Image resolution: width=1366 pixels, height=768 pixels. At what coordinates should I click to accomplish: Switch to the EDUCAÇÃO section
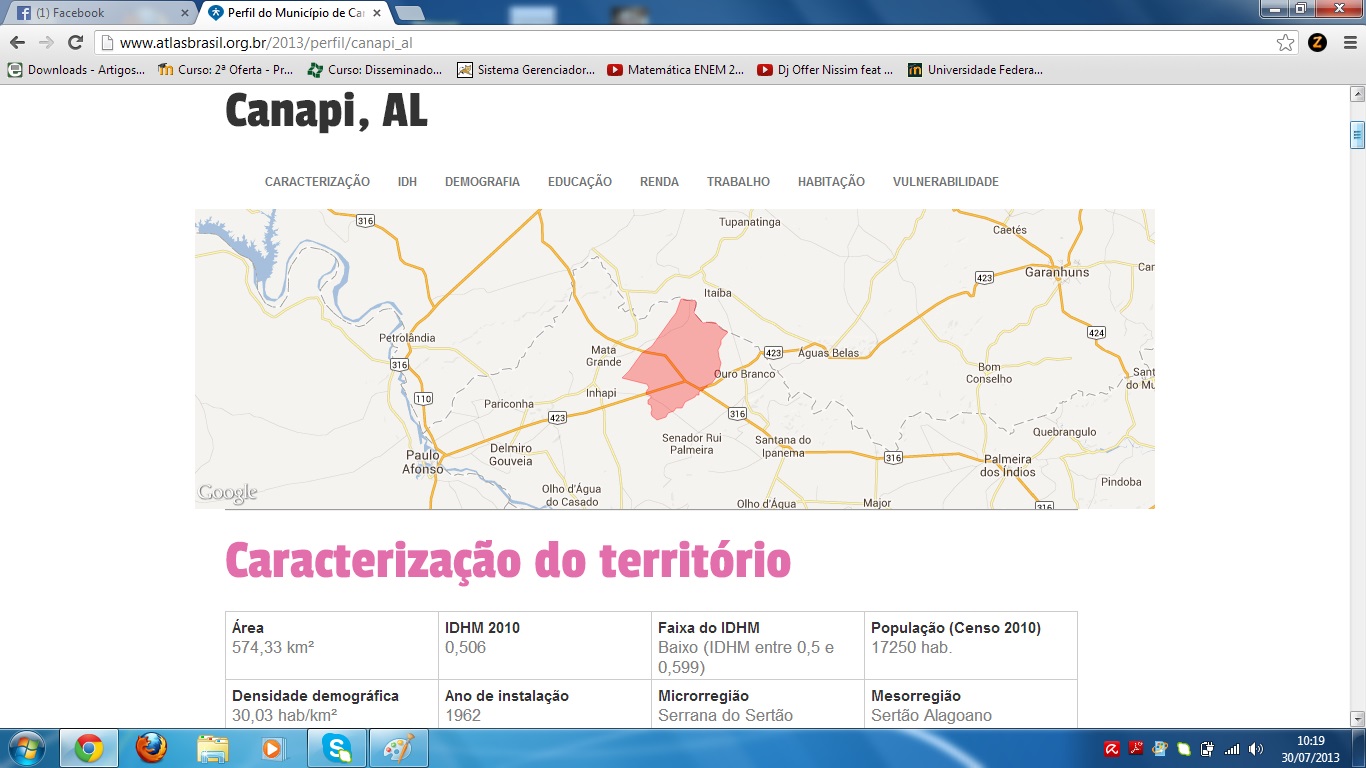[x=579, y=181]
